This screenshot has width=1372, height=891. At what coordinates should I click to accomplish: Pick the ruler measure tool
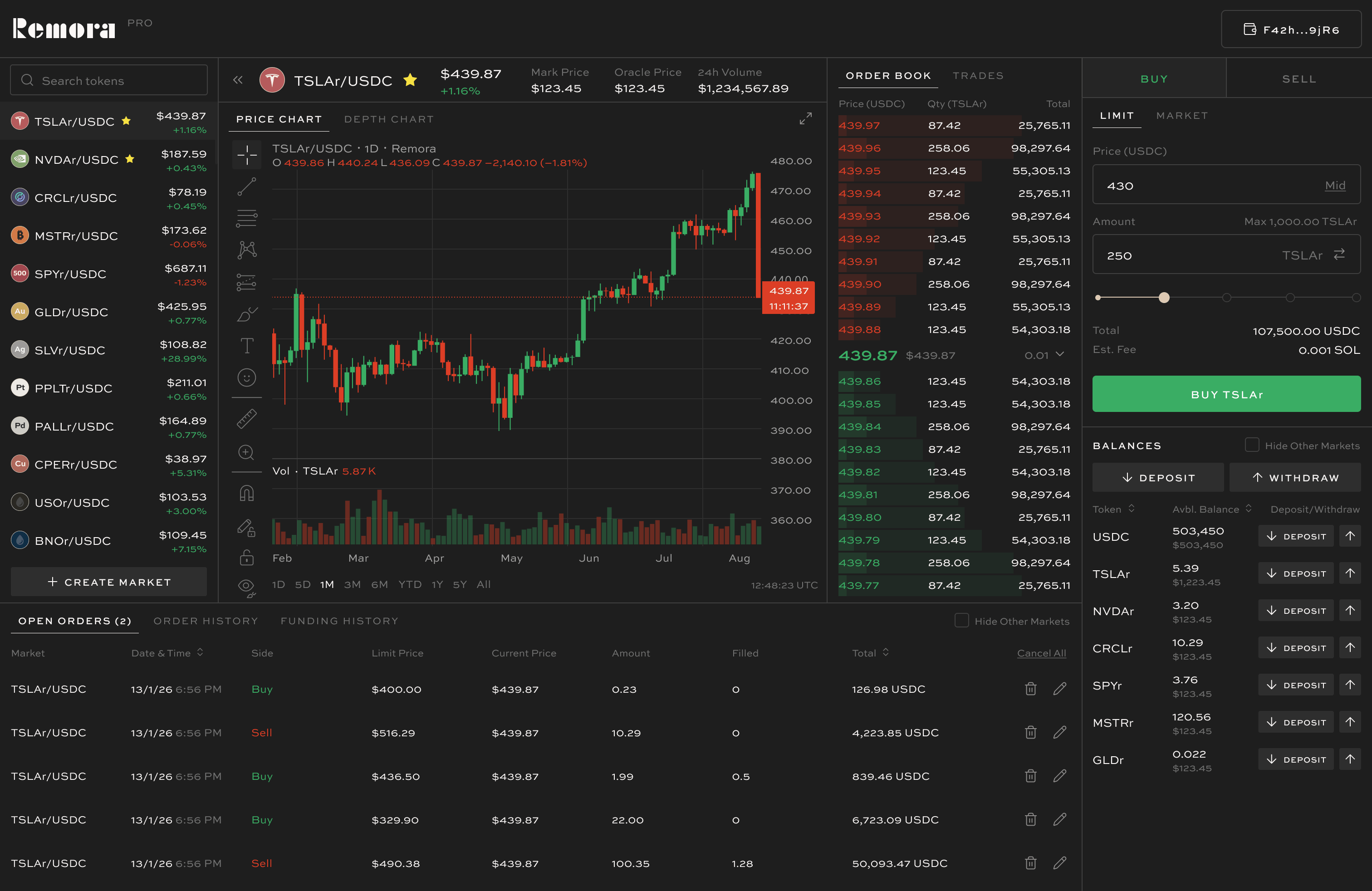tap(247, 419)
